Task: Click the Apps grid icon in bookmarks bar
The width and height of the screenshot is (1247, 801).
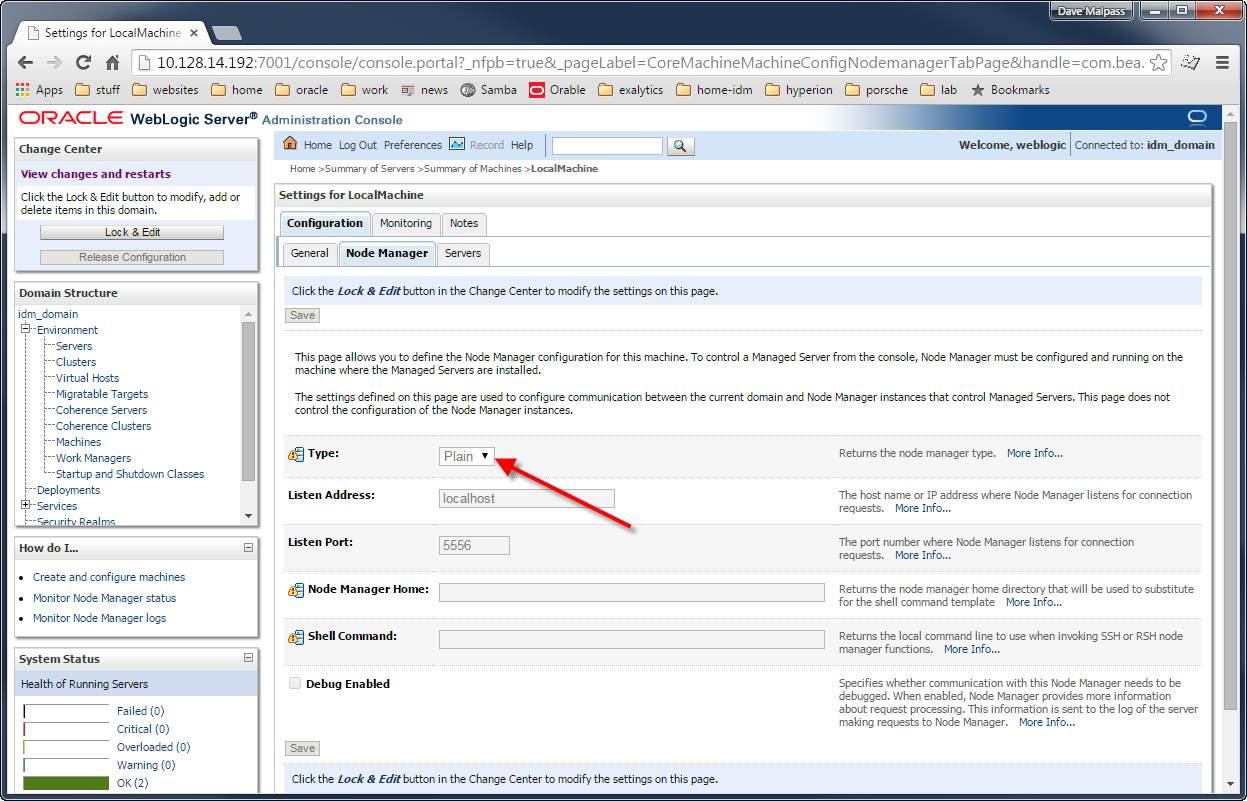Action: coord(23,90)
